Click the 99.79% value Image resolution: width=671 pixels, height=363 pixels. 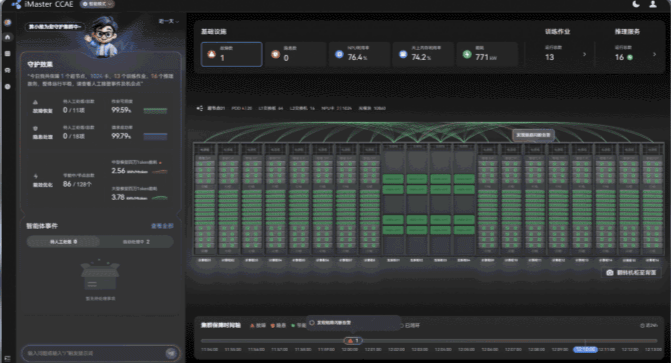tap(121, 136)
